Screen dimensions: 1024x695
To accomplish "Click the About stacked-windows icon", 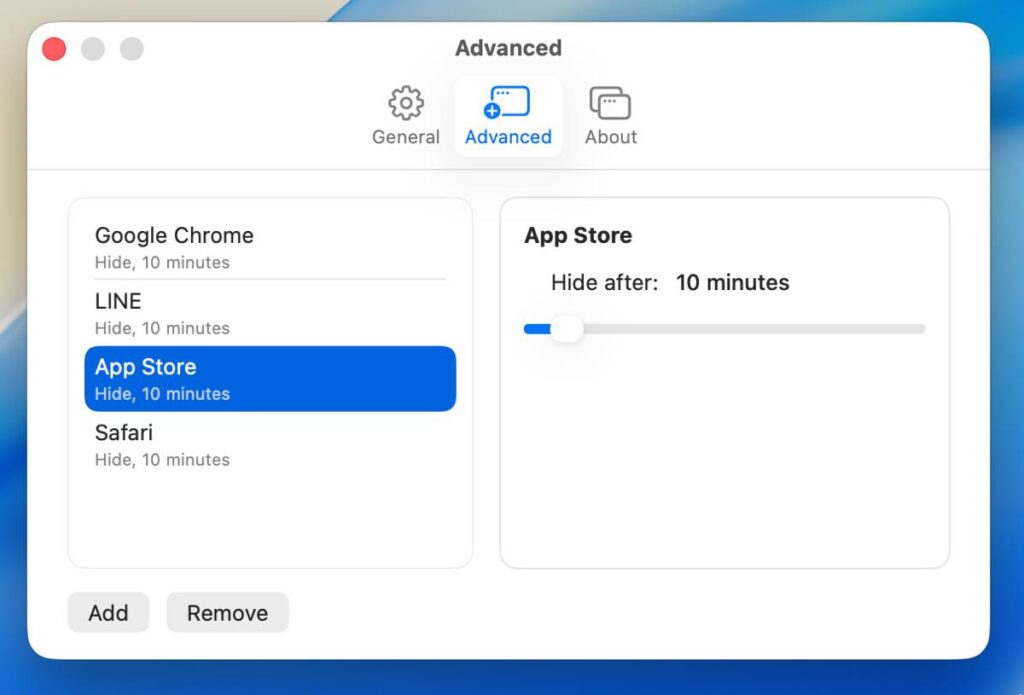I will coord(610,103).
